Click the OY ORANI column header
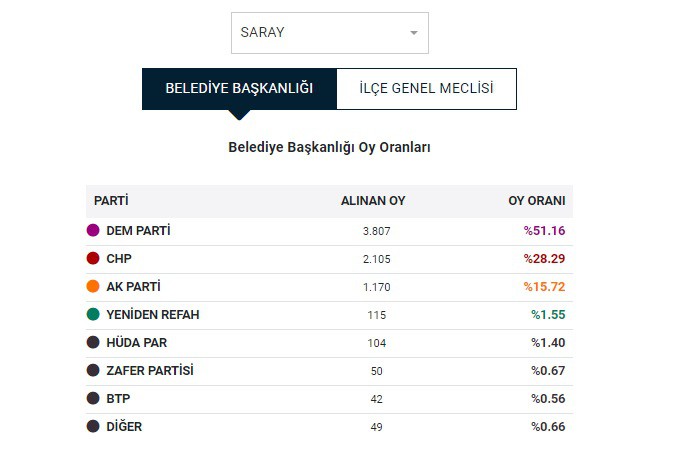The height and width of the screenshot is (473, 690). (536, 201)
